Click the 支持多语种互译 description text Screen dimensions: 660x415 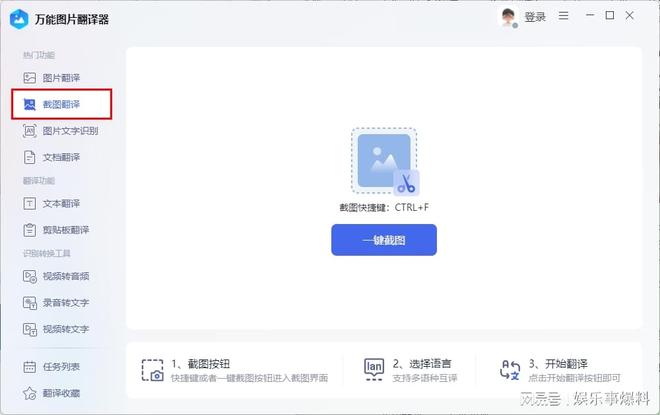tap(425, 378)
